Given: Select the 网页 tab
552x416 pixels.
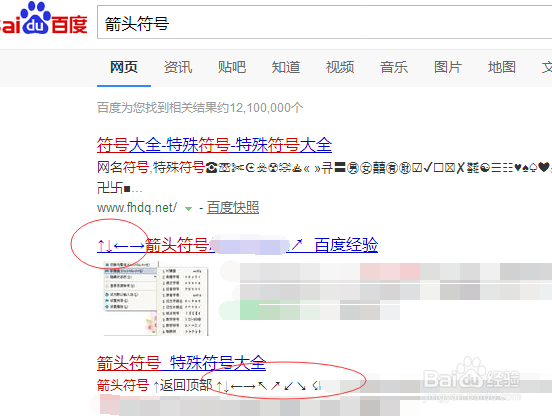Looking at the screenshot, I should (x=124, y=67).
